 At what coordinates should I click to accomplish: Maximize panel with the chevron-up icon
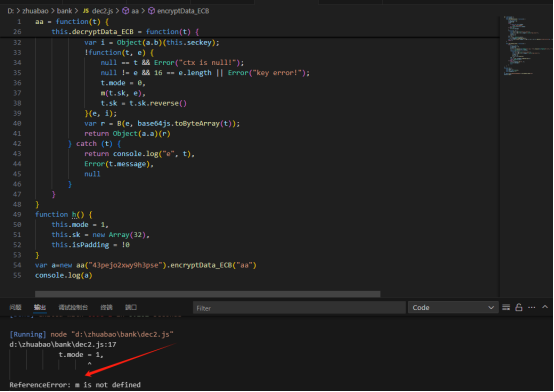545,307
